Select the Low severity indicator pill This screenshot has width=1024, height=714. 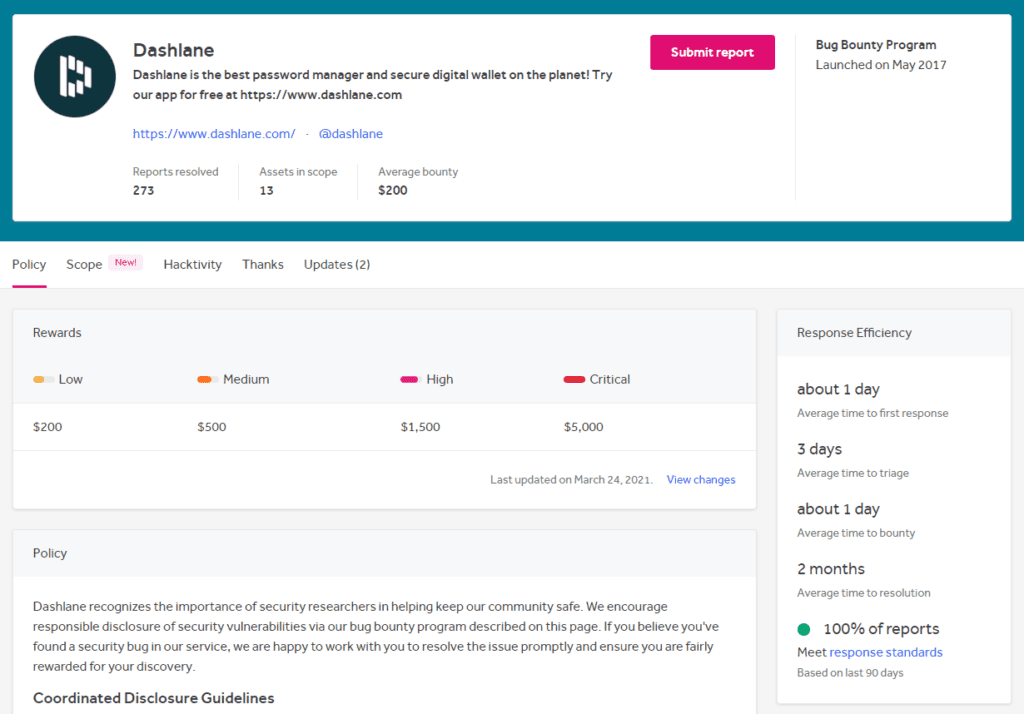[42, 379]
